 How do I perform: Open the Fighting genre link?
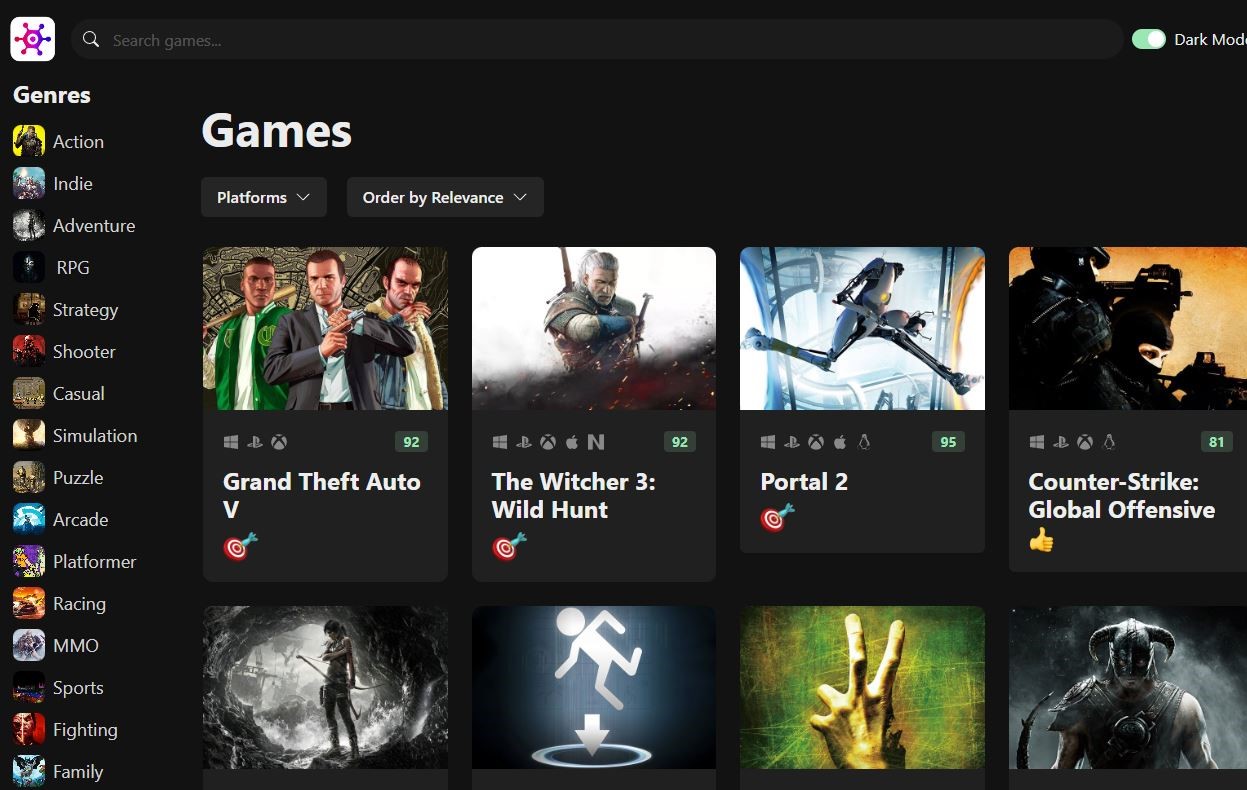coord(85,729)
